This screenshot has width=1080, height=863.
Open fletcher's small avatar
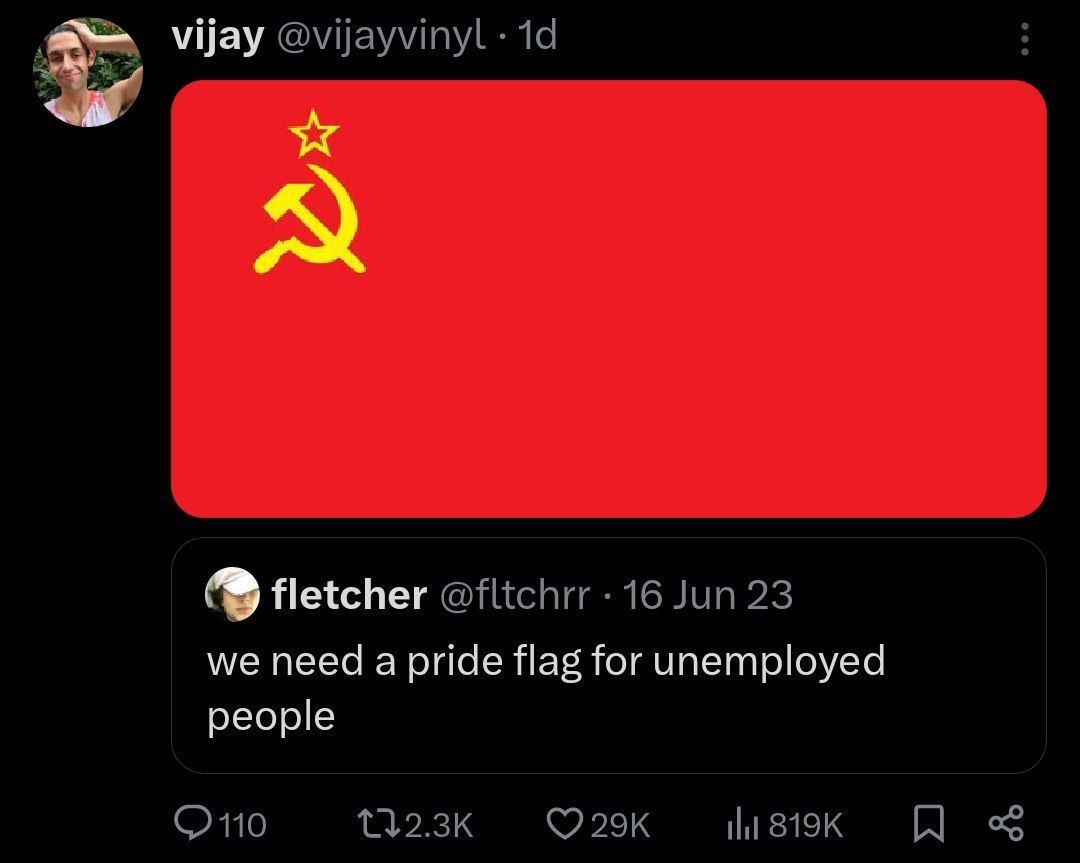(x=232, y=594)
